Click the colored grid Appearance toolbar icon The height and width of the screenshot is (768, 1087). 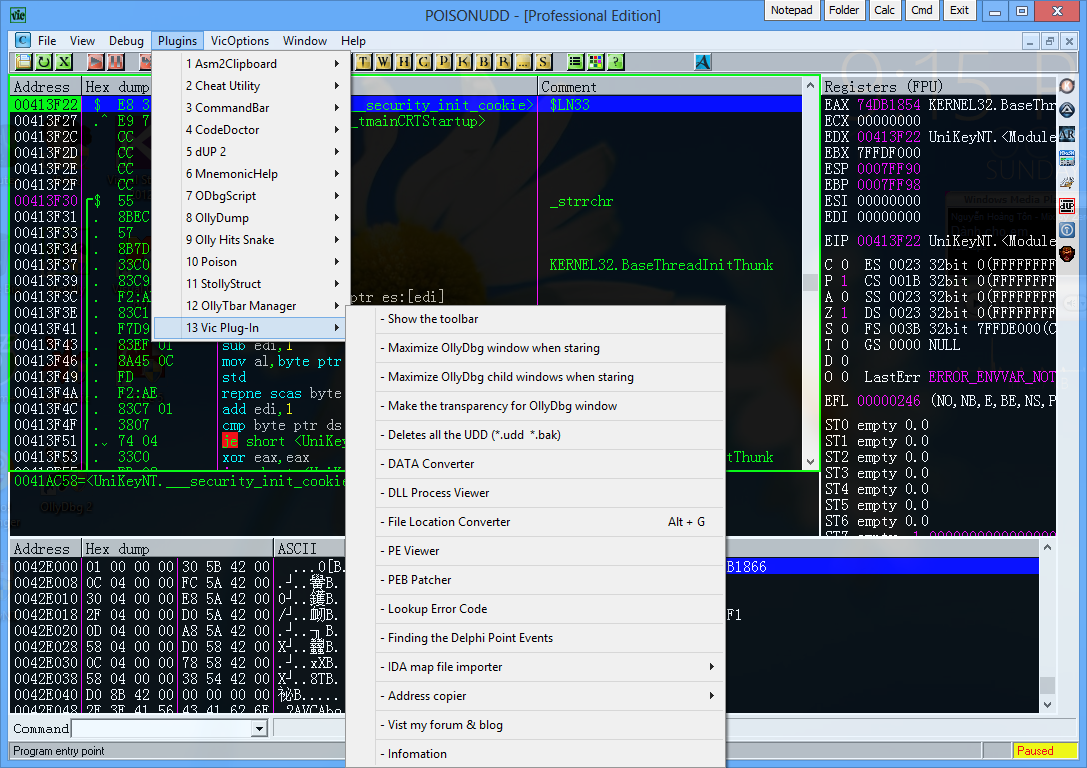[595, 62]
